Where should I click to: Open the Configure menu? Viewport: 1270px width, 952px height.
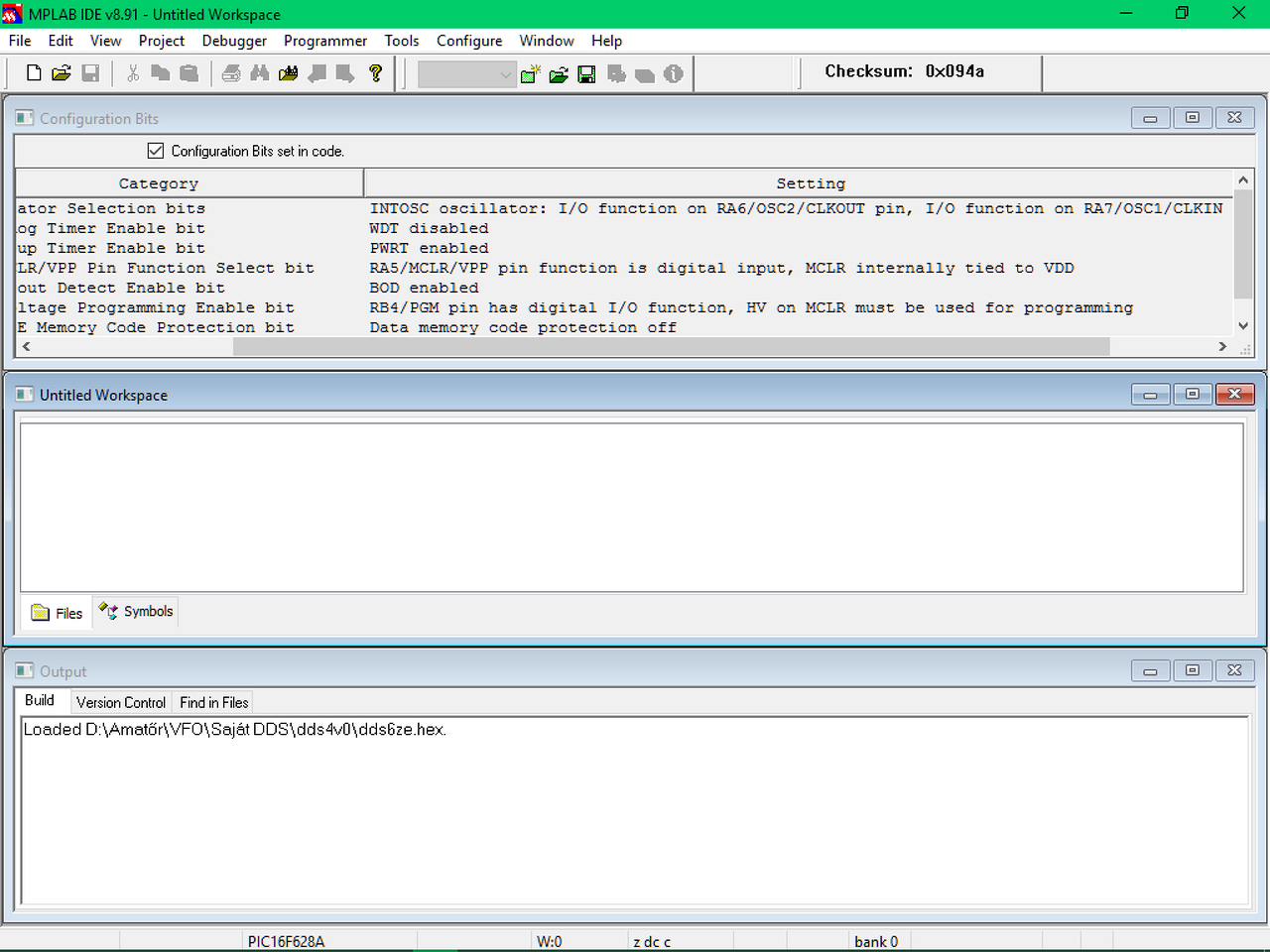[x=469, y=41]
